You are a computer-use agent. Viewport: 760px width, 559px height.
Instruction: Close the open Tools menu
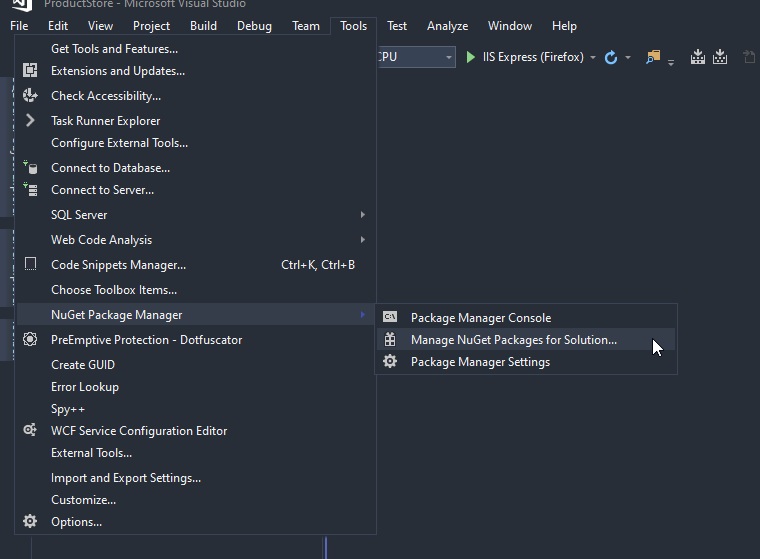[x=353, y=26]
